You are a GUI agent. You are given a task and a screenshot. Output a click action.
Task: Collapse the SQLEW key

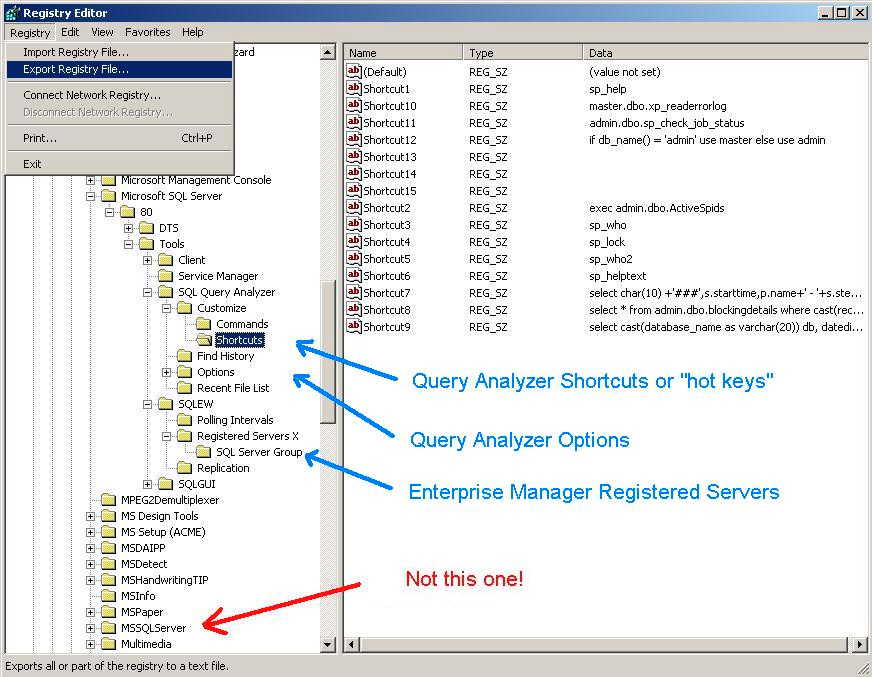click(x=147, y=404)
